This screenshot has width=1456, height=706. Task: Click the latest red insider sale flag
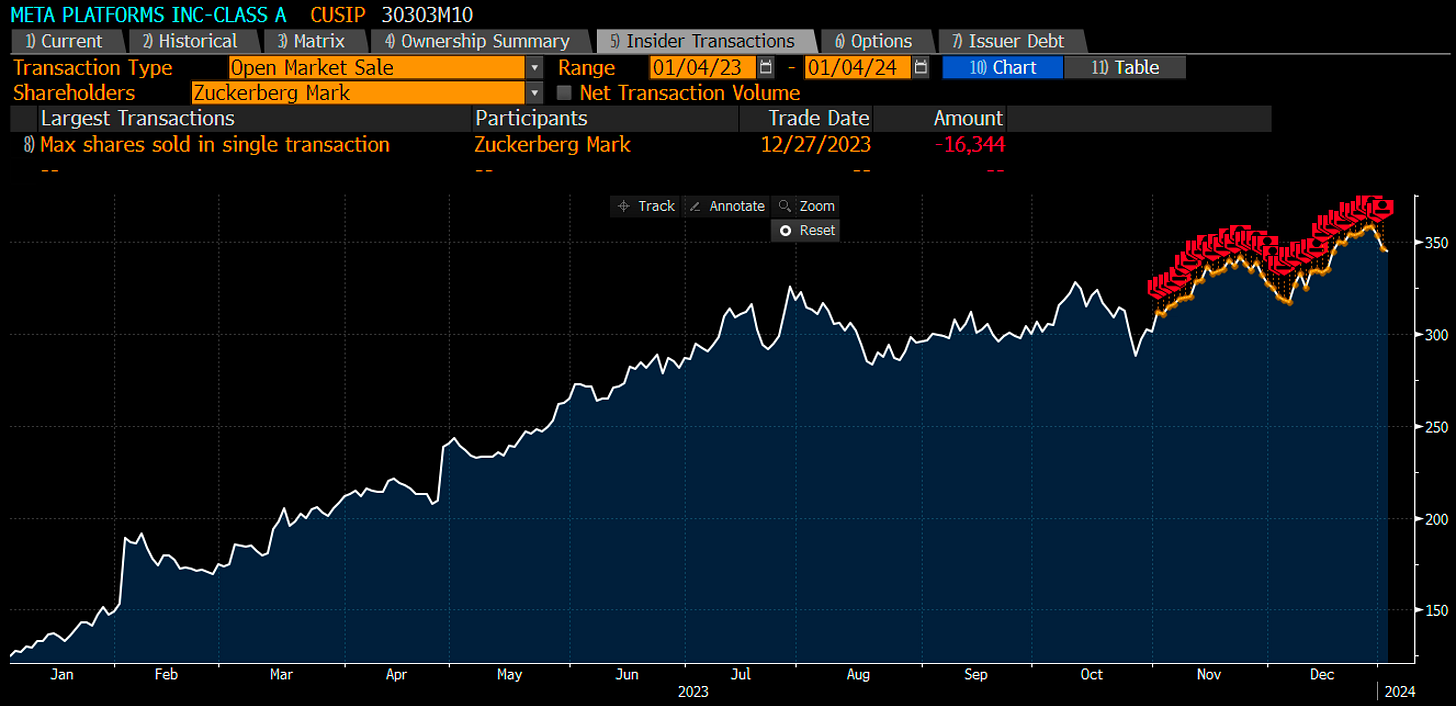tap(1383, 207)
